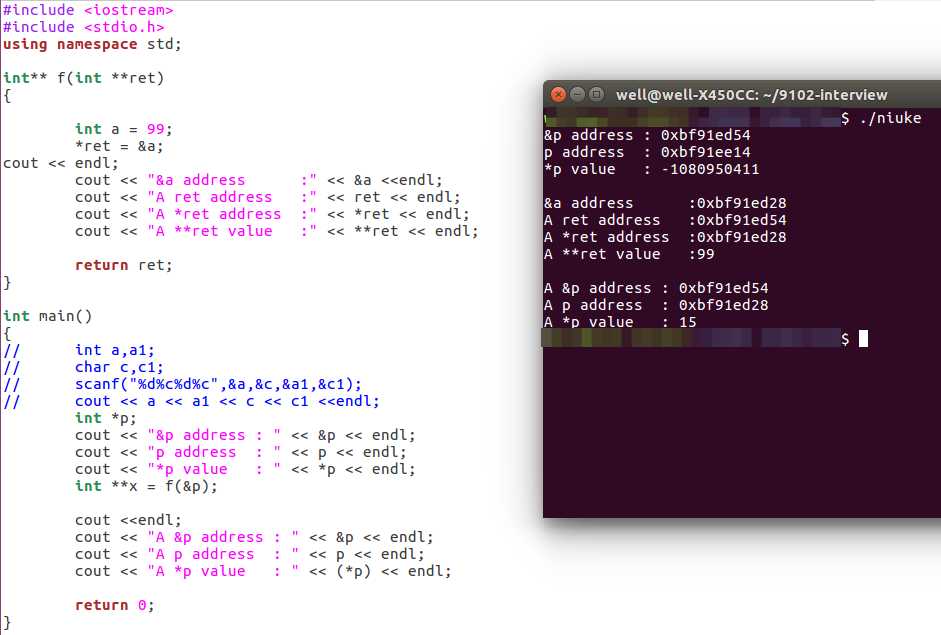
Task: Click terminal output '&a address :0xbf91ed28'
Action: [666, 203]
